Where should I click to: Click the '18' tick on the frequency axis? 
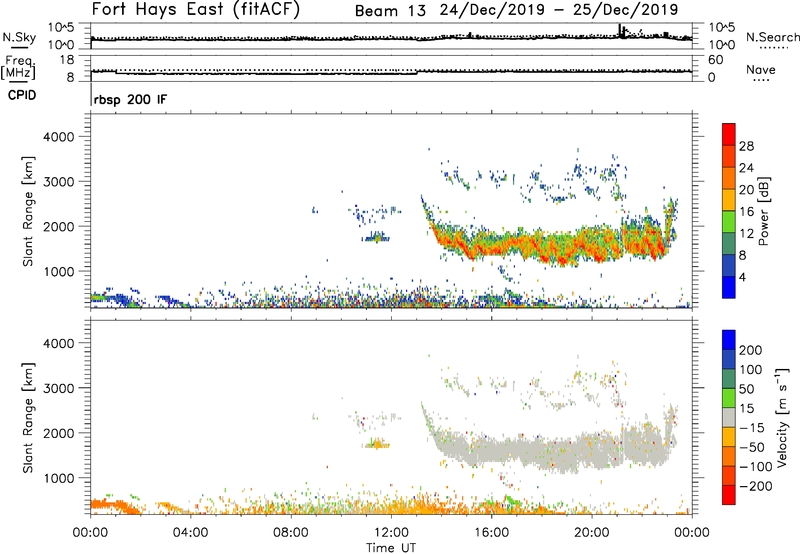[x=67, y=60]
